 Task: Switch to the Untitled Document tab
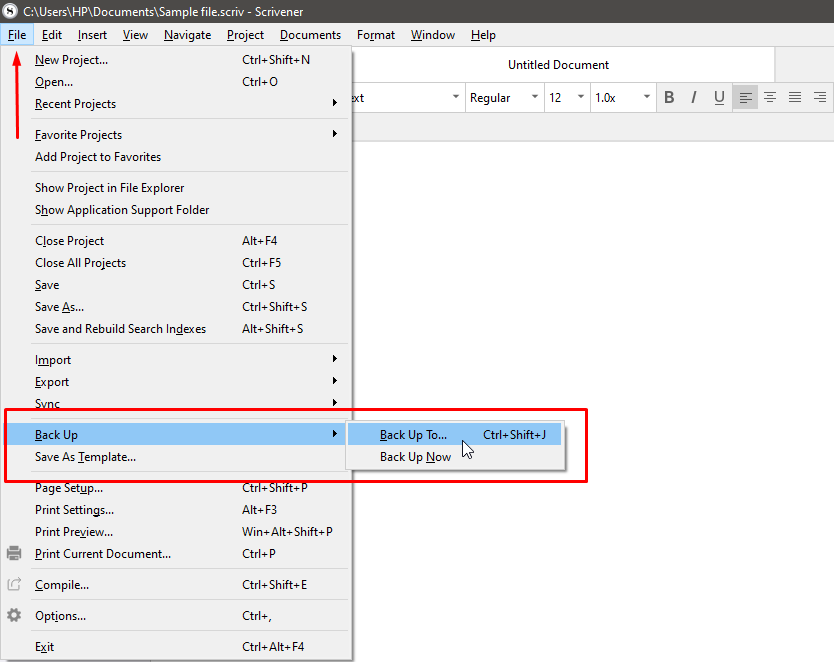pos(558,64)
